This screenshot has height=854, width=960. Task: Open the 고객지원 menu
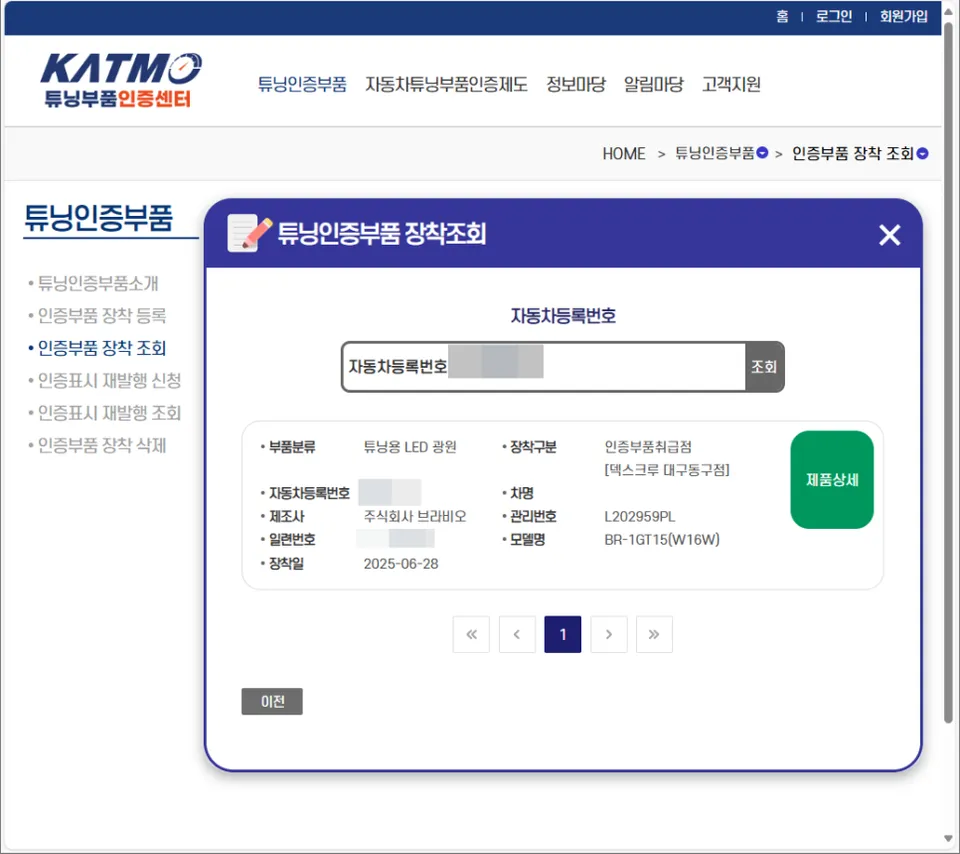[731, 84]
